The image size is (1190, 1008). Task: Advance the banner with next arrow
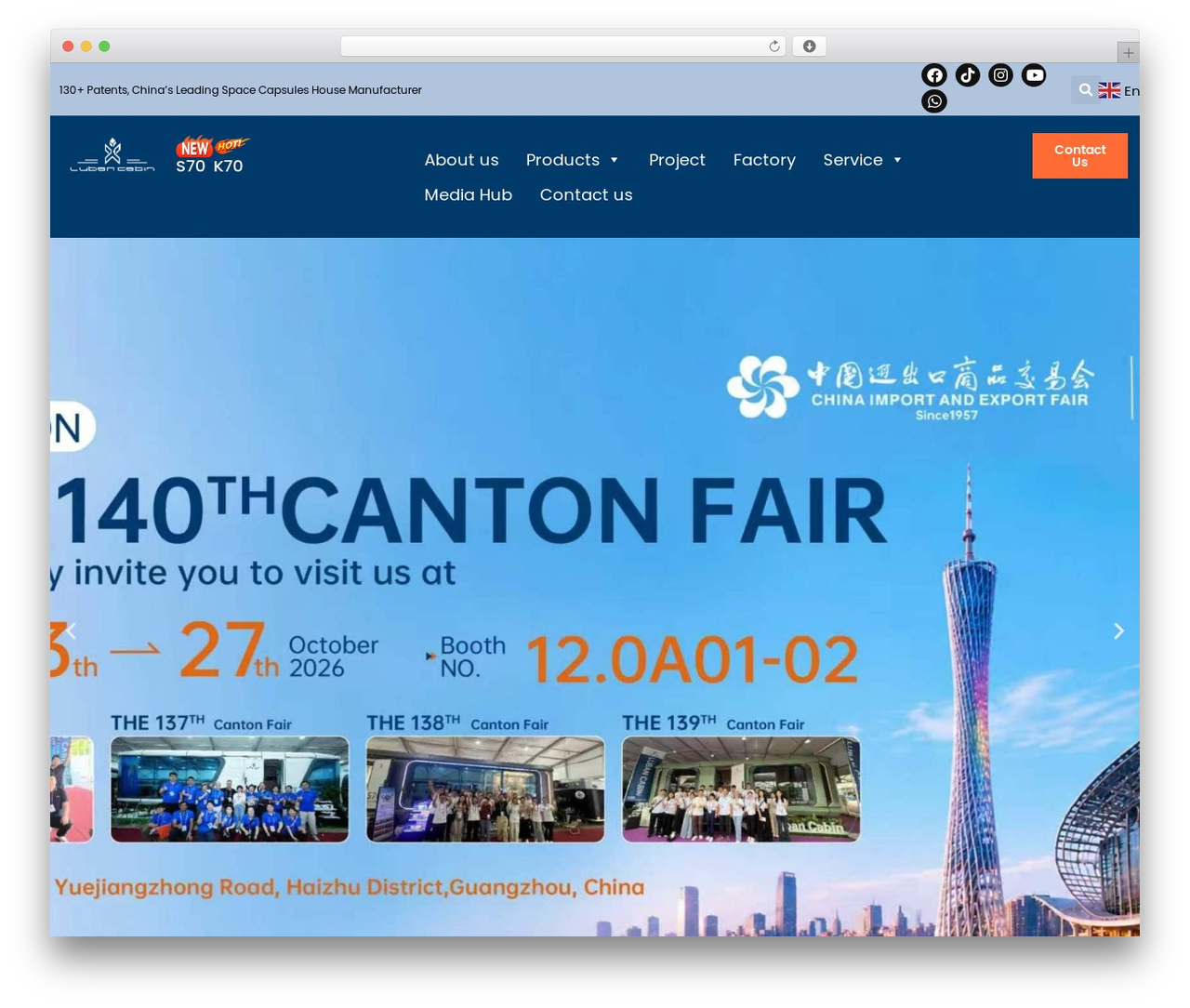(1118, 630)
